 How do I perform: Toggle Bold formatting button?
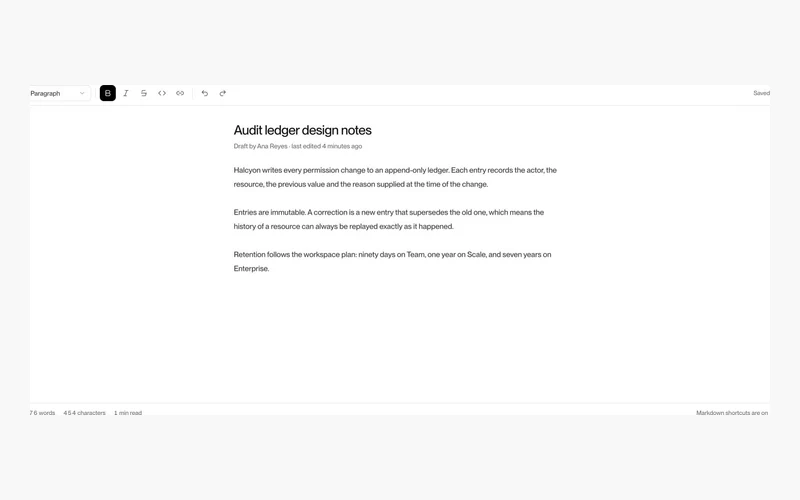108,93
